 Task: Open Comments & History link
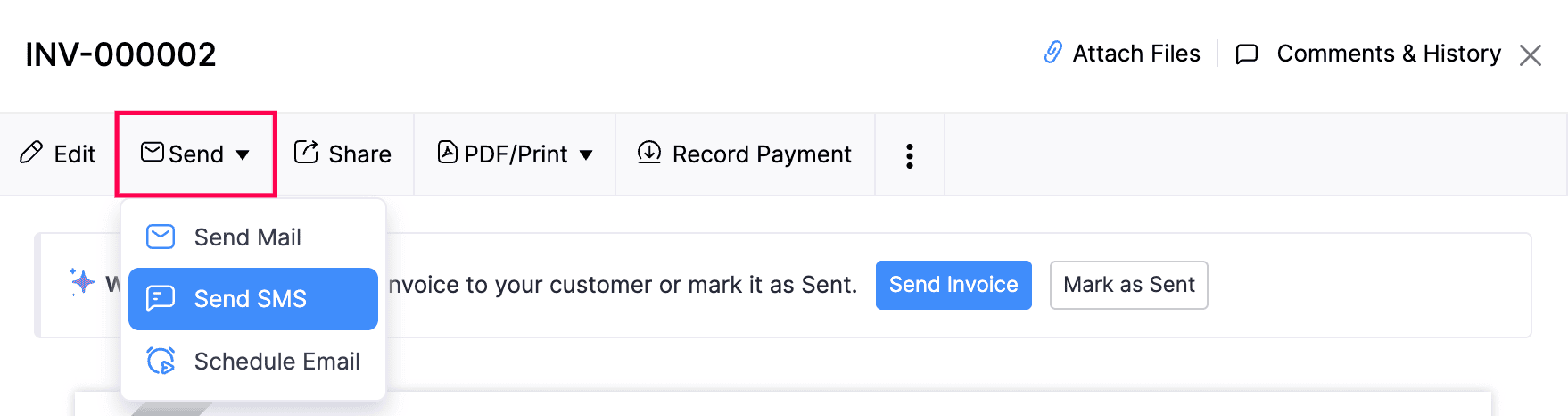point(1389,54)
